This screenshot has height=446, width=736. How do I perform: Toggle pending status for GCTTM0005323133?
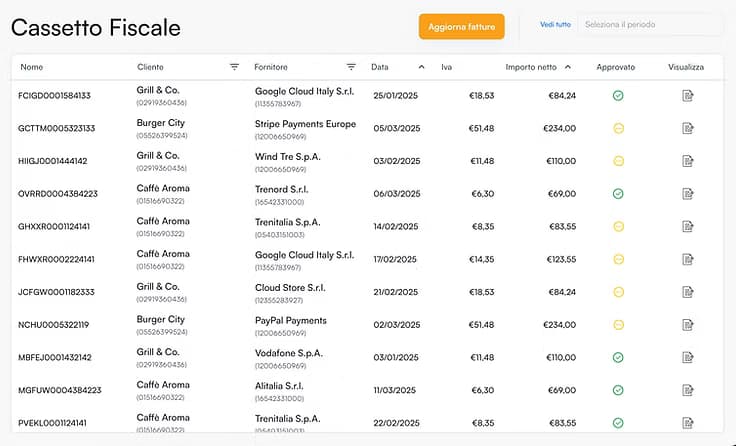point(619,128)
